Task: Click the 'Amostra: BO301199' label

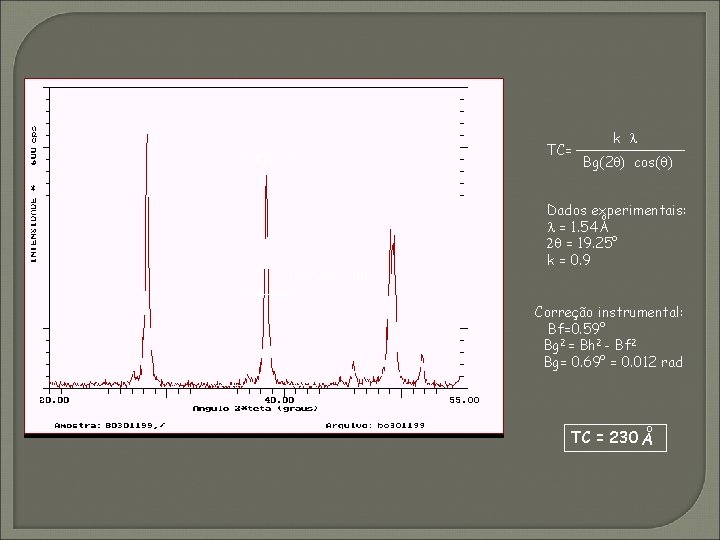Action: 109,426
